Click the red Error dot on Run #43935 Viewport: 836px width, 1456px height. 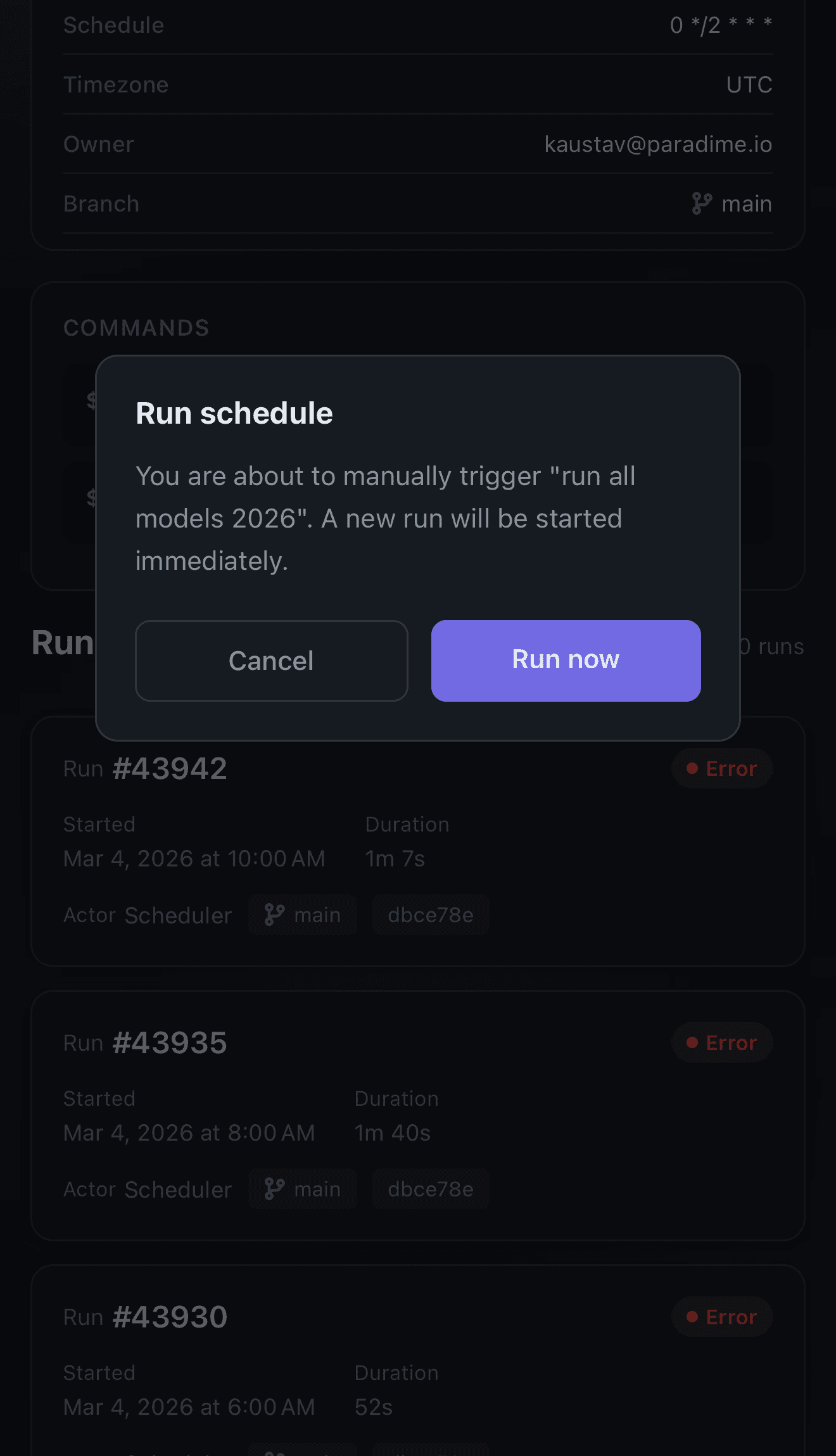(692, 1042)
